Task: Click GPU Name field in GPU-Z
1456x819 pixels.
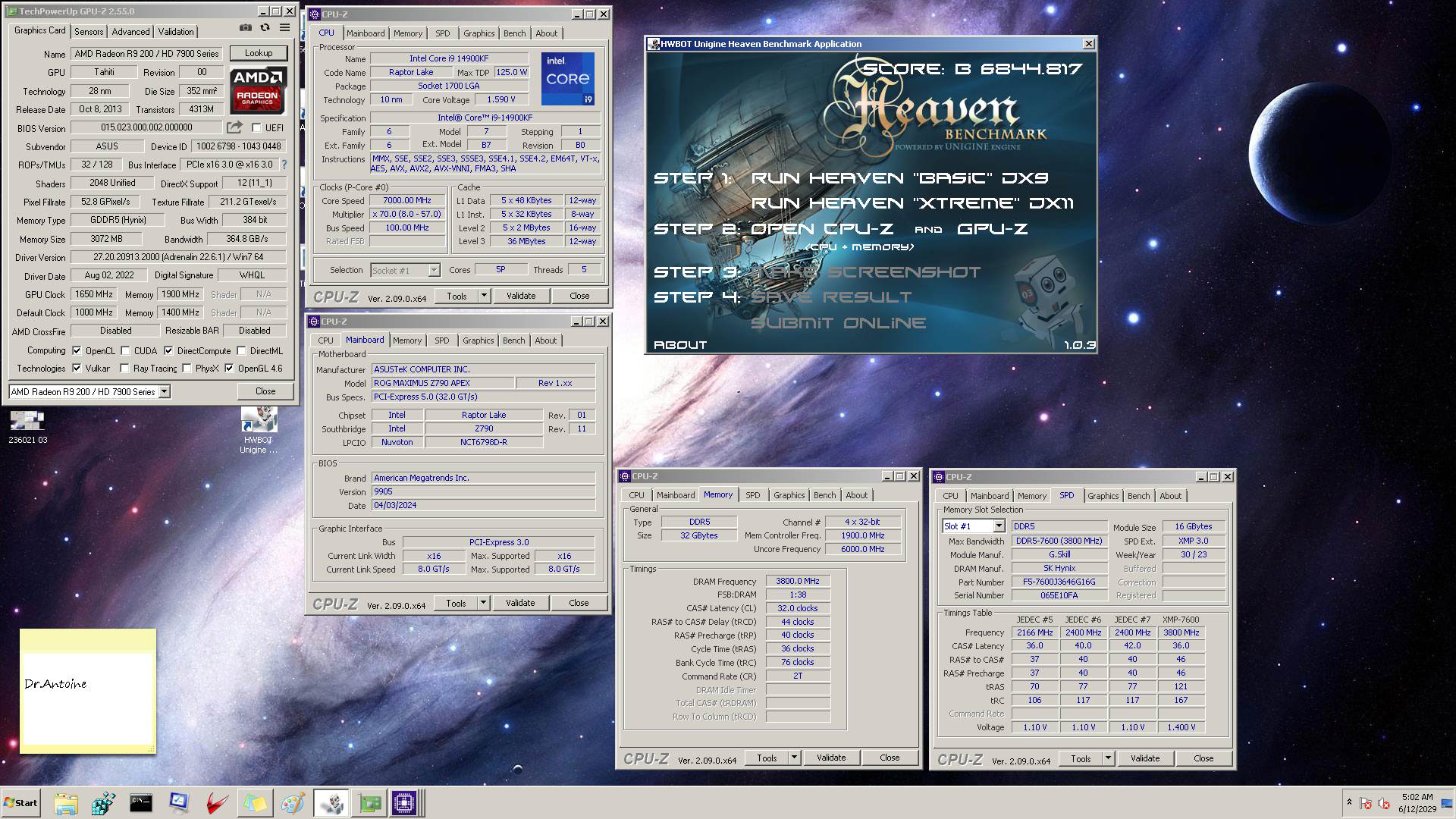Action: tap(147, 54)
